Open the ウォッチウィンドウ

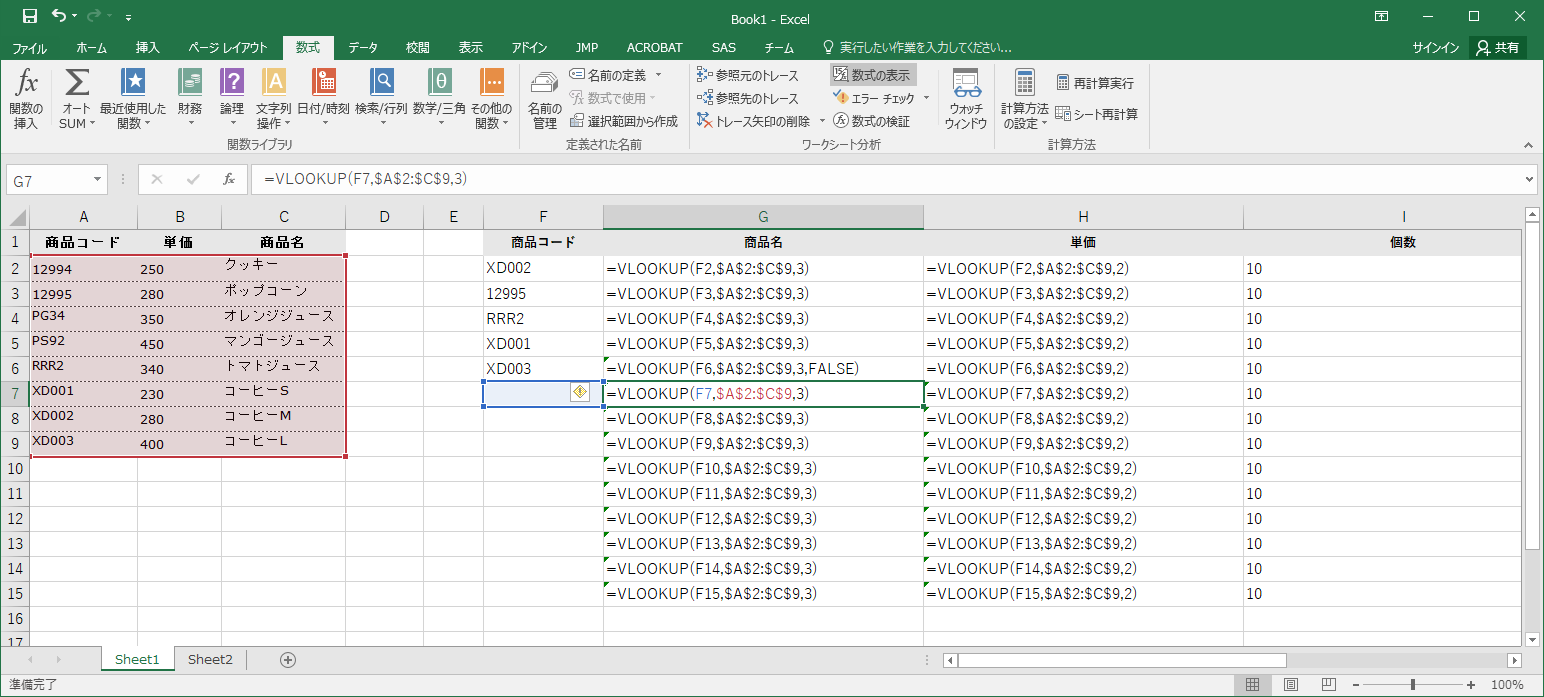coord(966,98)
